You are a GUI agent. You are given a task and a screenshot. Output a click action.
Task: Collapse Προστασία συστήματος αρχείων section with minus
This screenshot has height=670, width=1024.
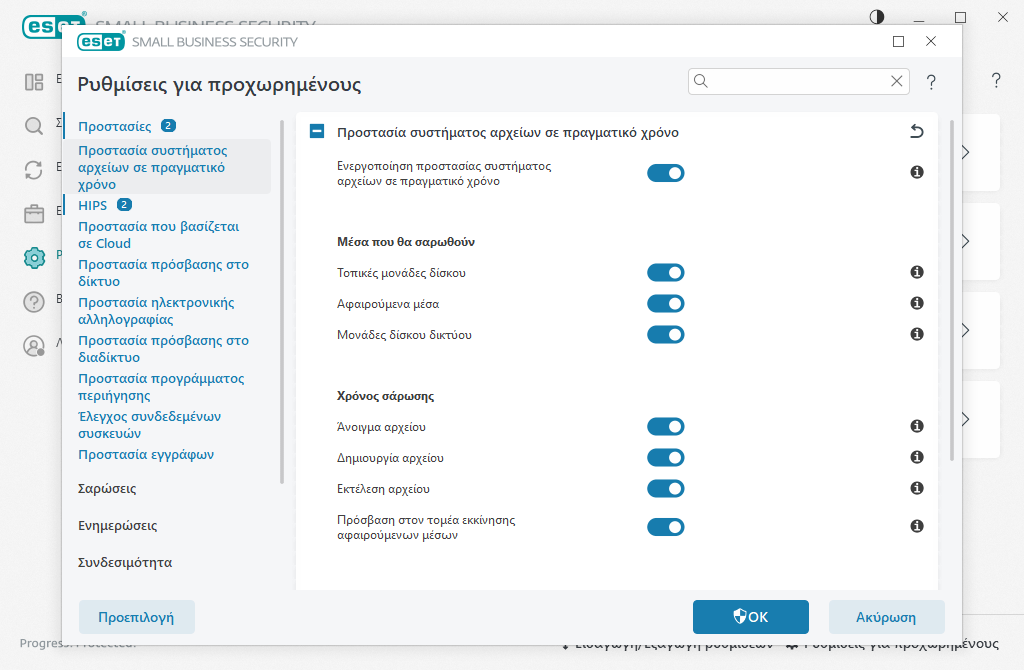(x=317, y=132)
